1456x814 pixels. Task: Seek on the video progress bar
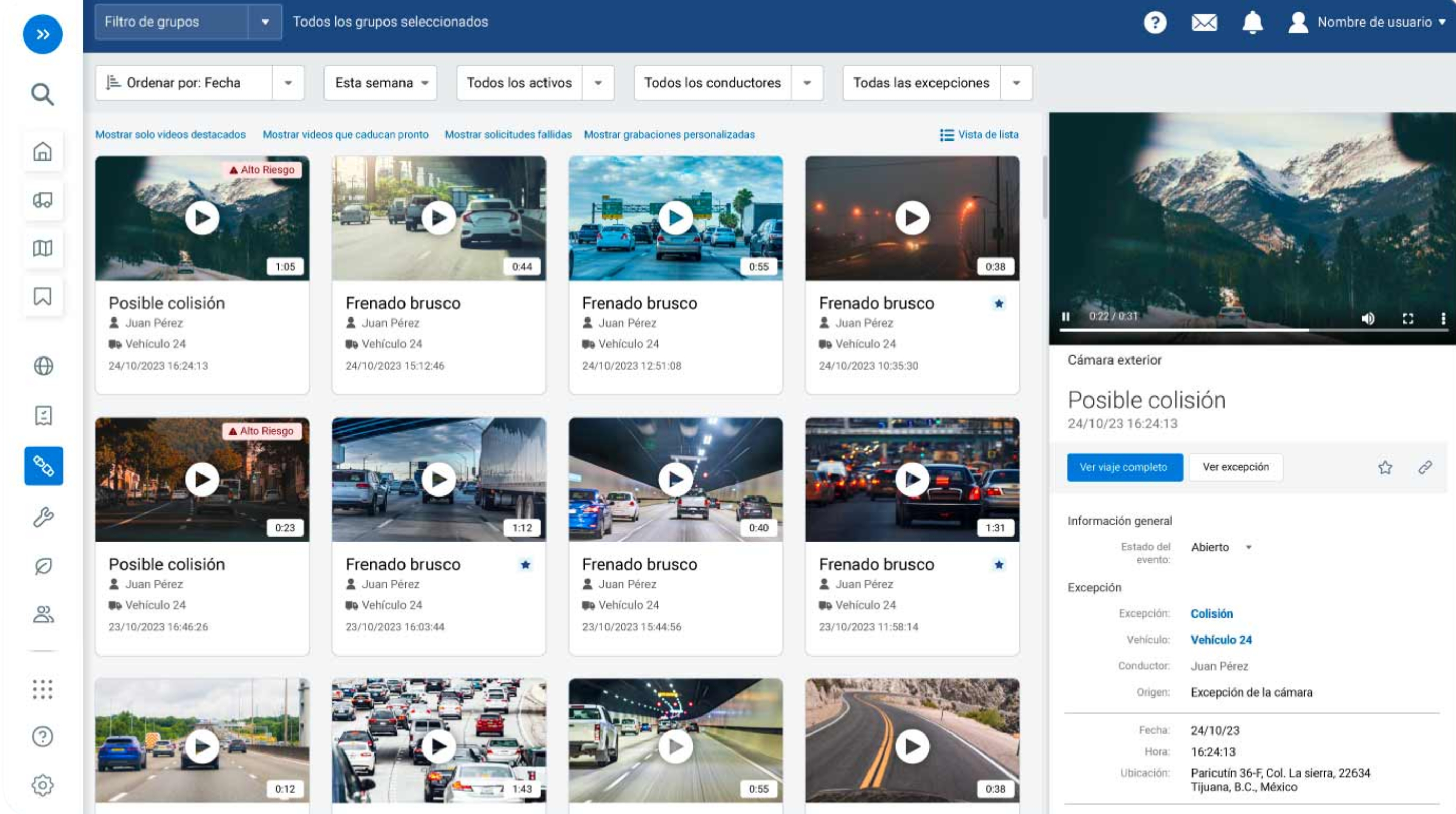[1253, 330]
